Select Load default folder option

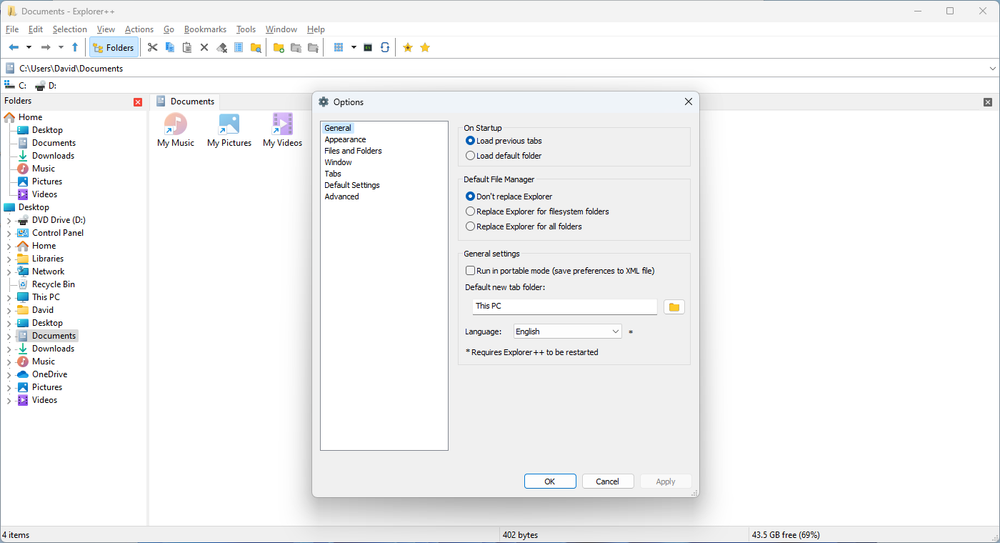[504, 156]
